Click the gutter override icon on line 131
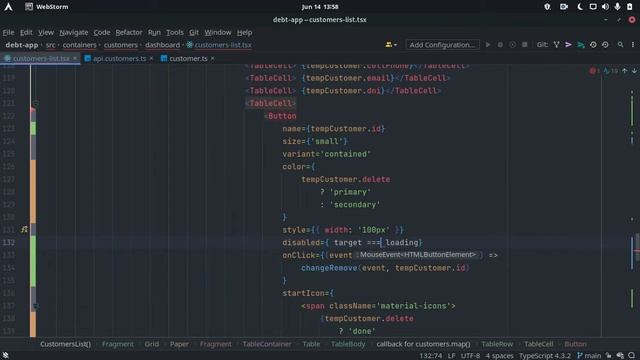The width and height of the screenshot is (640, 360). pos(24,229)
